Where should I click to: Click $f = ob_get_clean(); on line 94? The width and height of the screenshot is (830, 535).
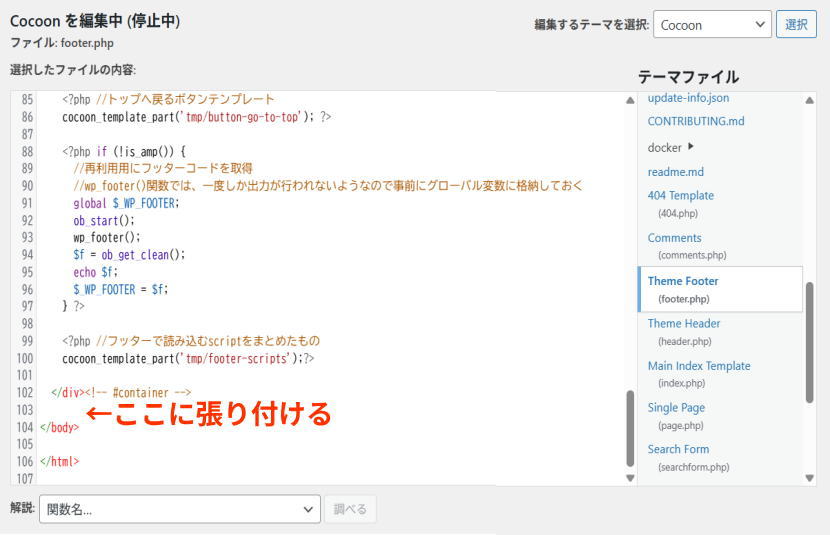coord(129,255)
